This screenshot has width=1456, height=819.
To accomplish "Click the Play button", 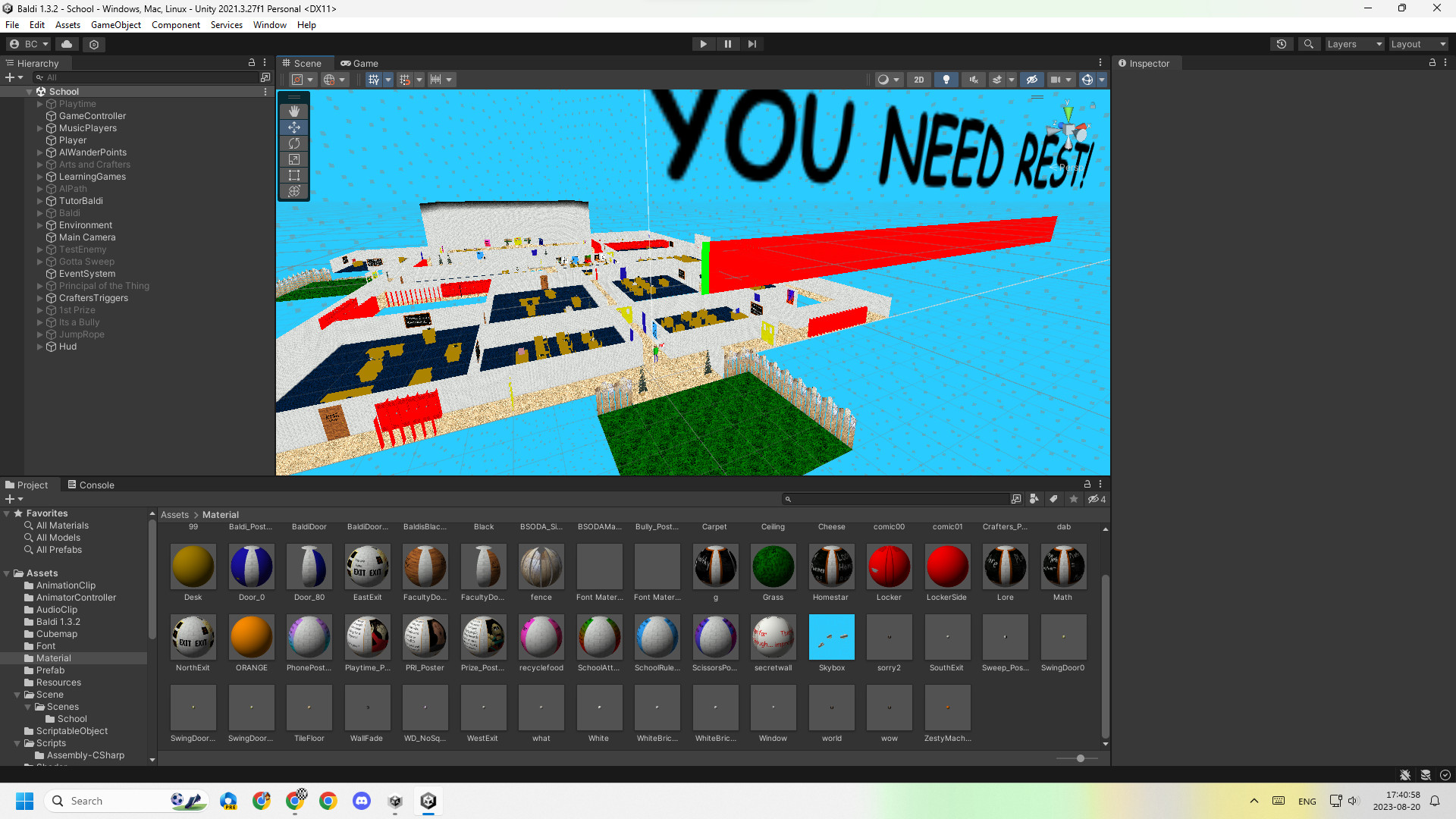I will [704, 44].
